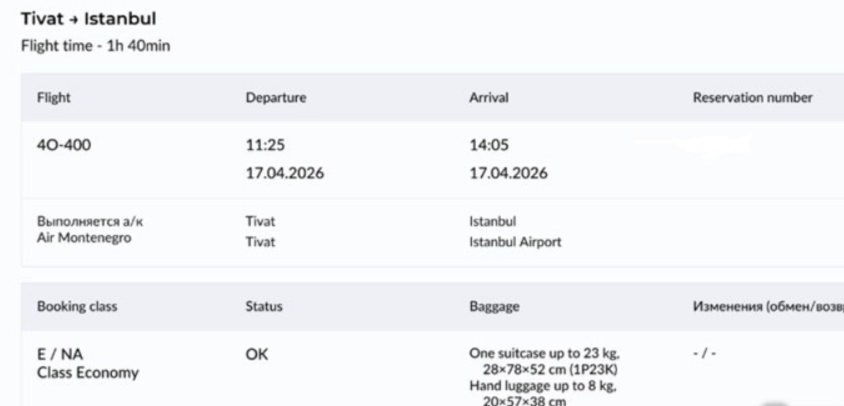The image size is (844, 406).
Task: Select the Flight time 1h 40min text
Action: tap(95, 46)
